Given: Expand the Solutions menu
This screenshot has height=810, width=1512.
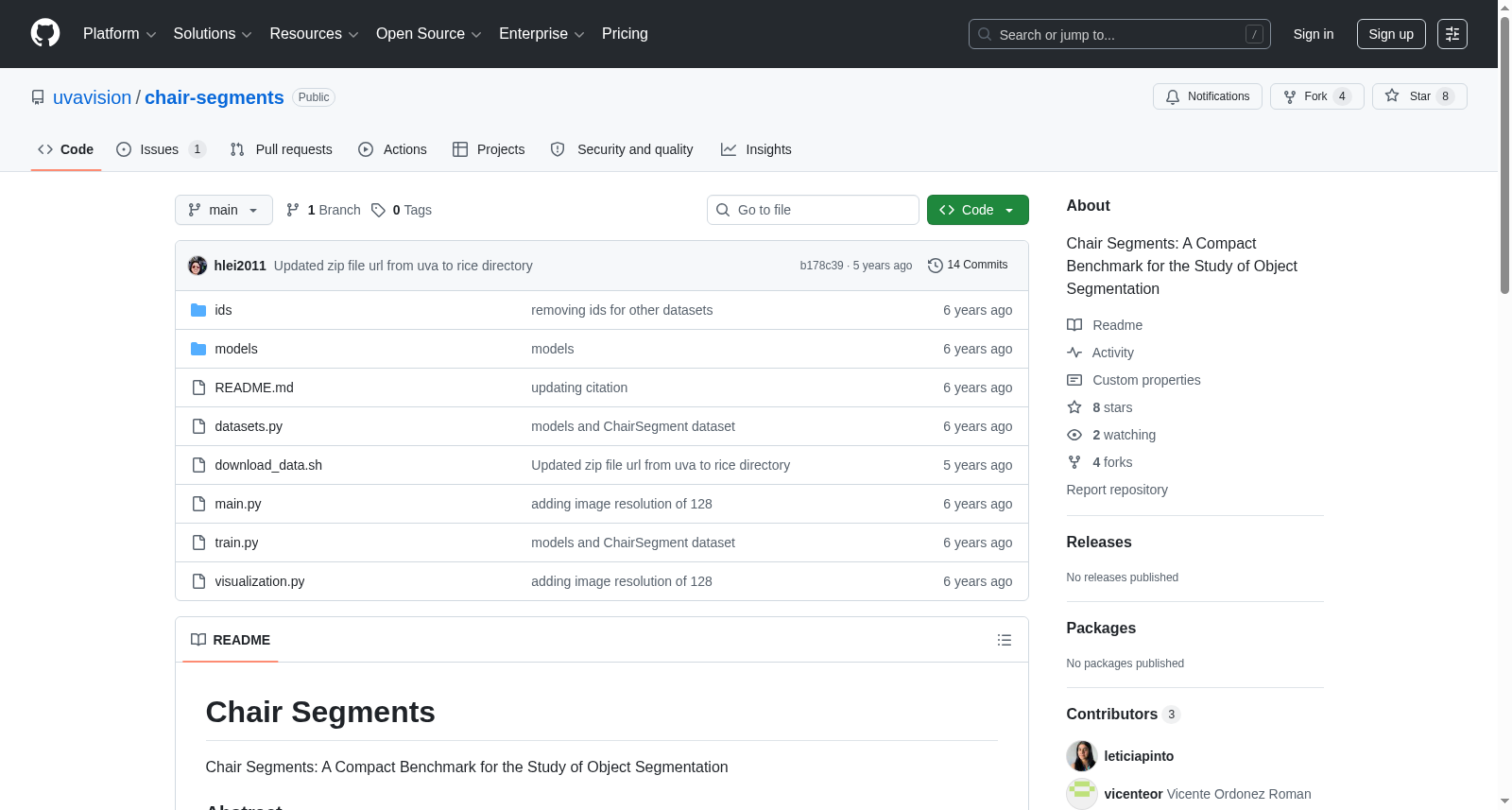Looking at the screenshot, I should coord(213,34).
